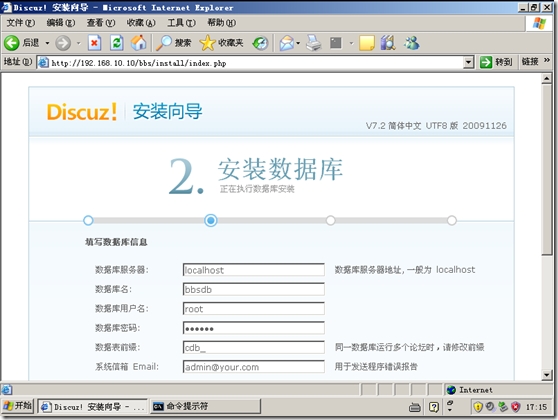
Task: Open the address bar dropdown list
Action: coord(469,63)
